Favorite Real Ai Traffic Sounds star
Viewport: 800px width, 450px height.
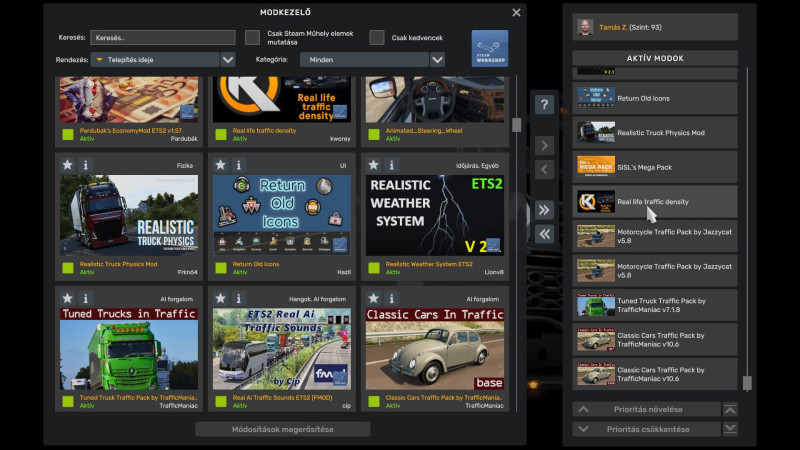click(220, 298)
